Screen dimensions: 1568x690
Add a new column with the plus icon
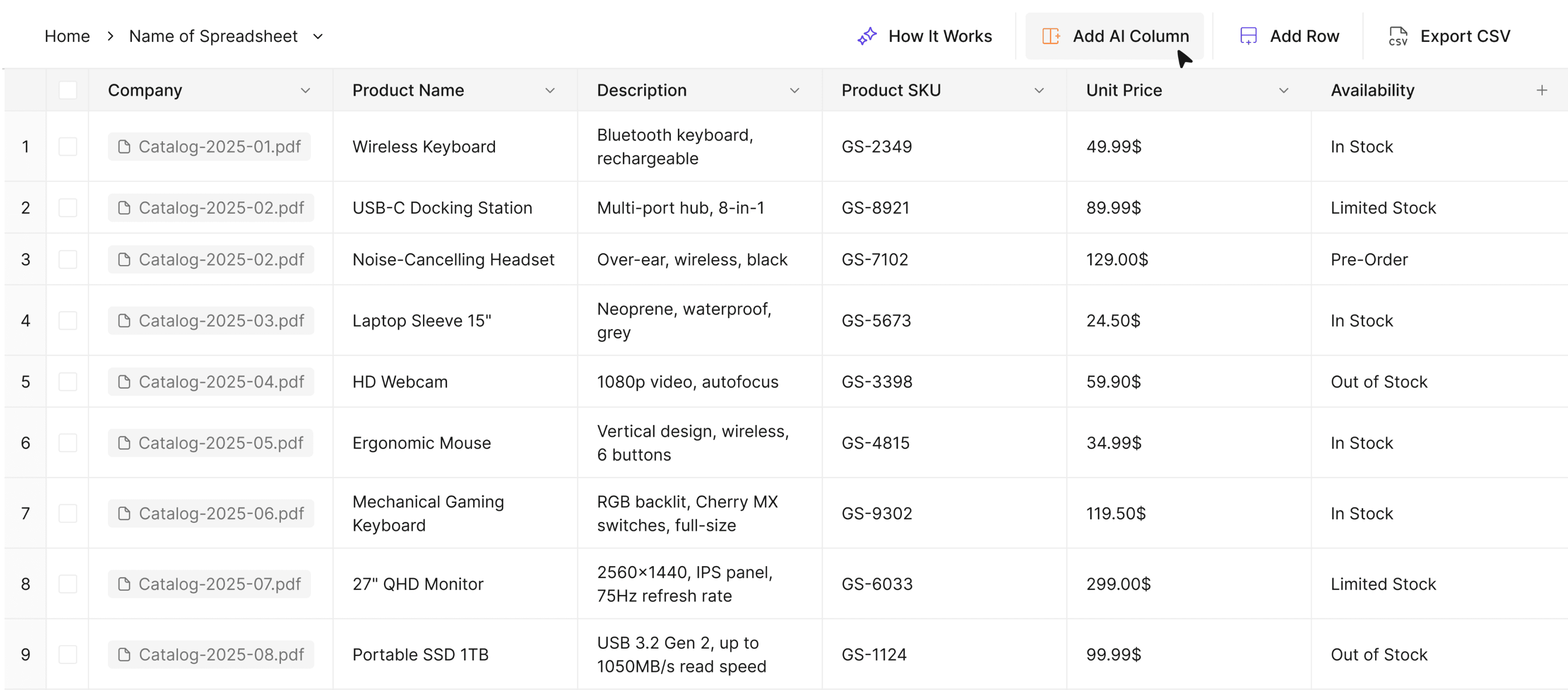pos(1542,90)
